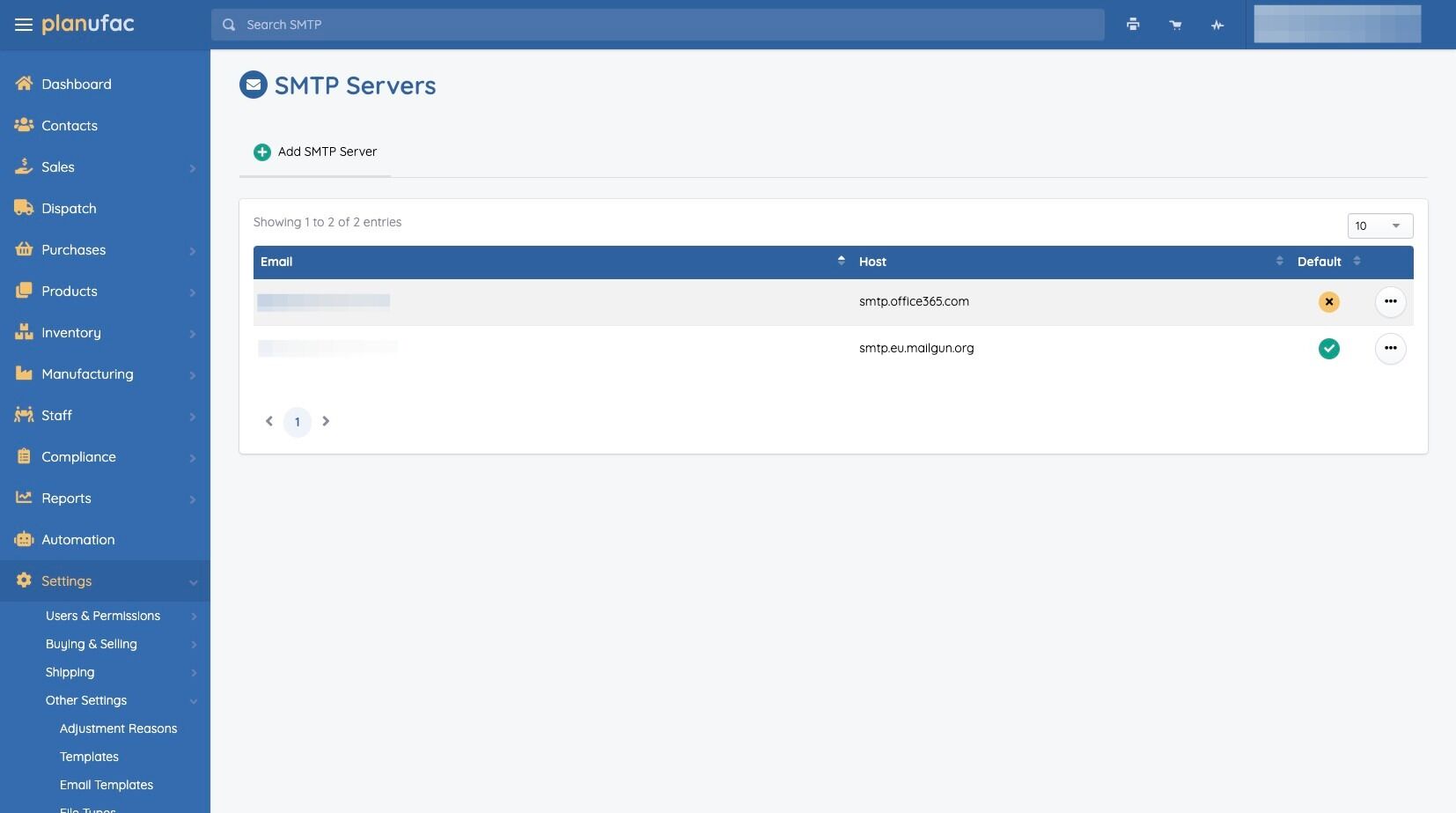Open the entries-per-page dropdown showing 10
The width and height of the screenshot is (1456, 813).
1379,226
